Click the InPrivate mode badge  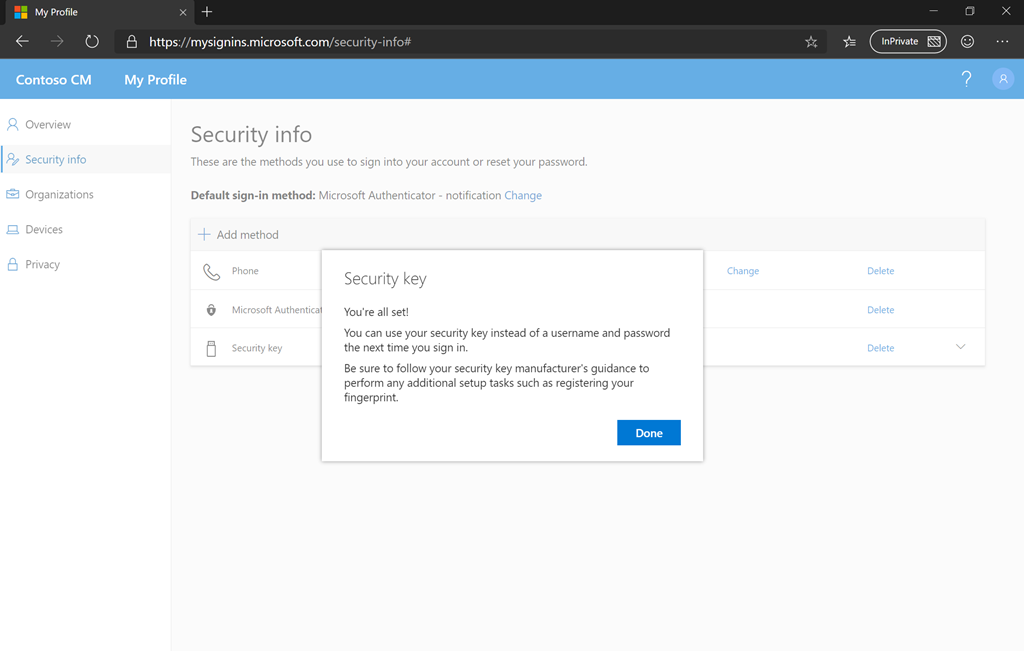907,42
